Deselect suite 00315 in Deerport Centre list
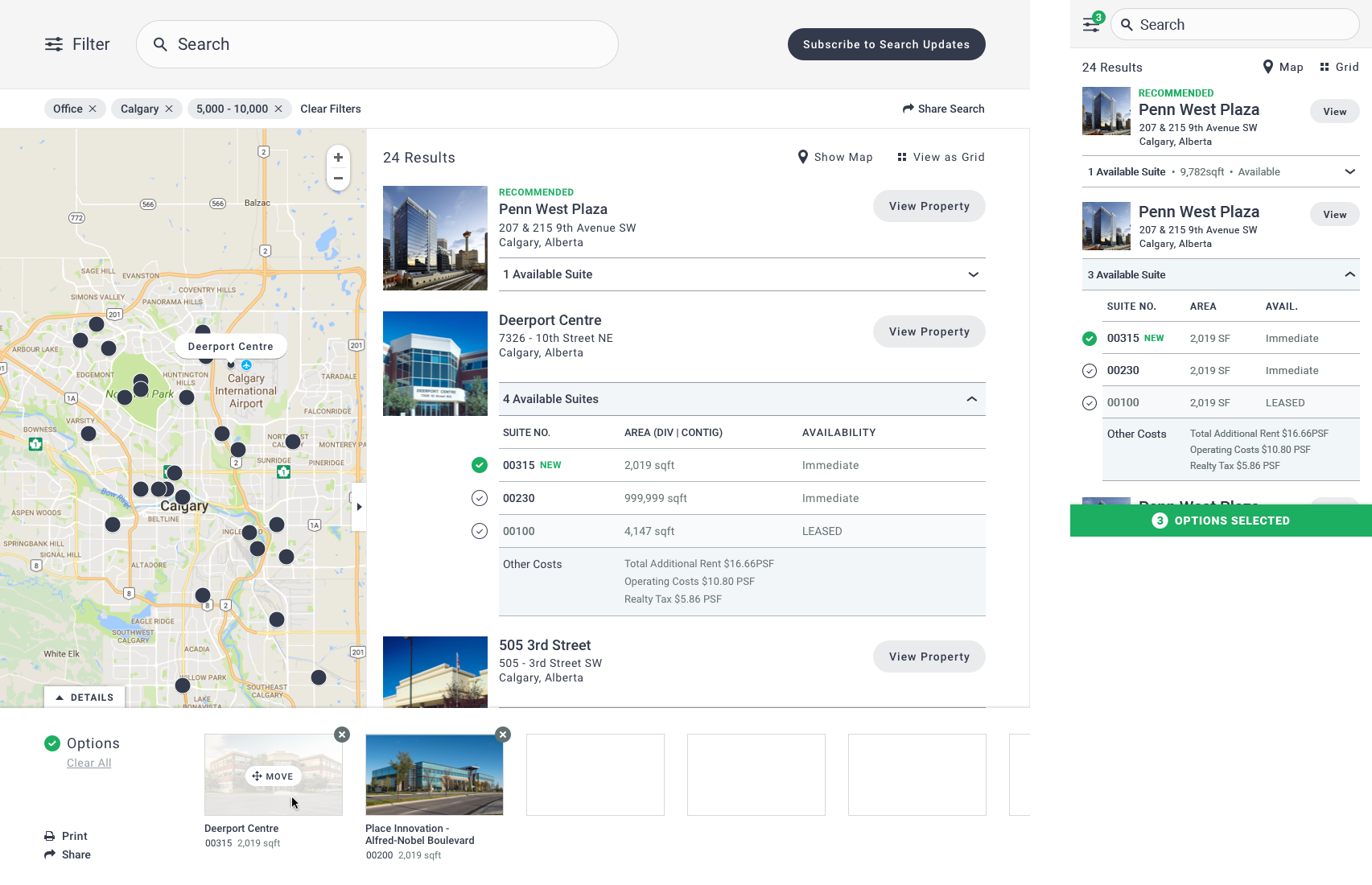This screenshot has width=1372, height=885. pos(480,465)
